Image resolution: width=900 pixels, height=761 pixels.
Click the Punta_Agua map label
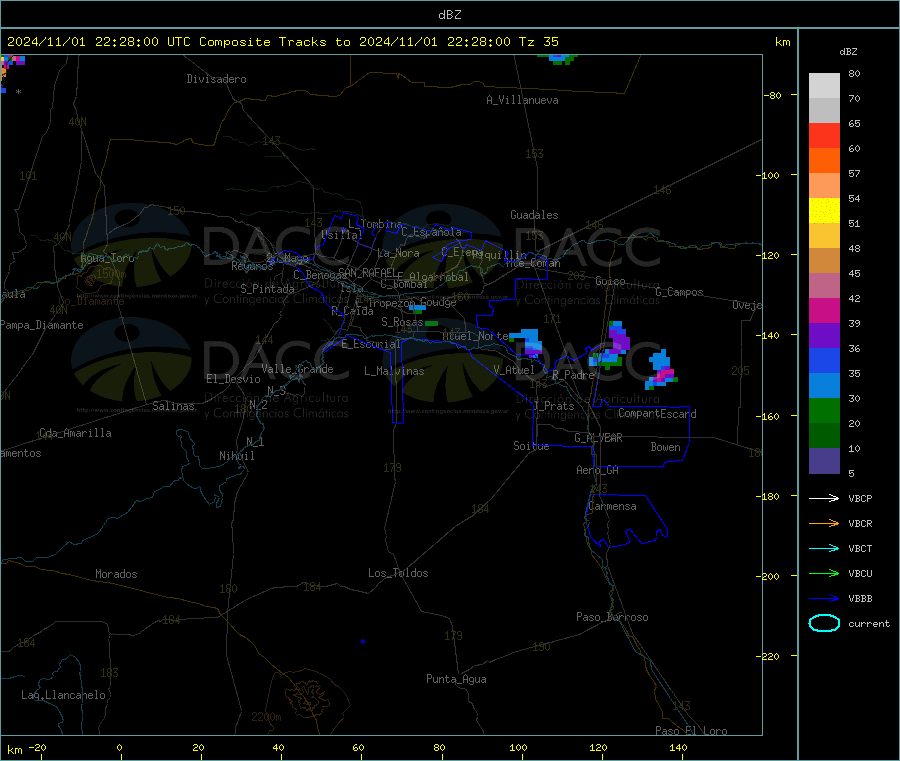point(456,679)
